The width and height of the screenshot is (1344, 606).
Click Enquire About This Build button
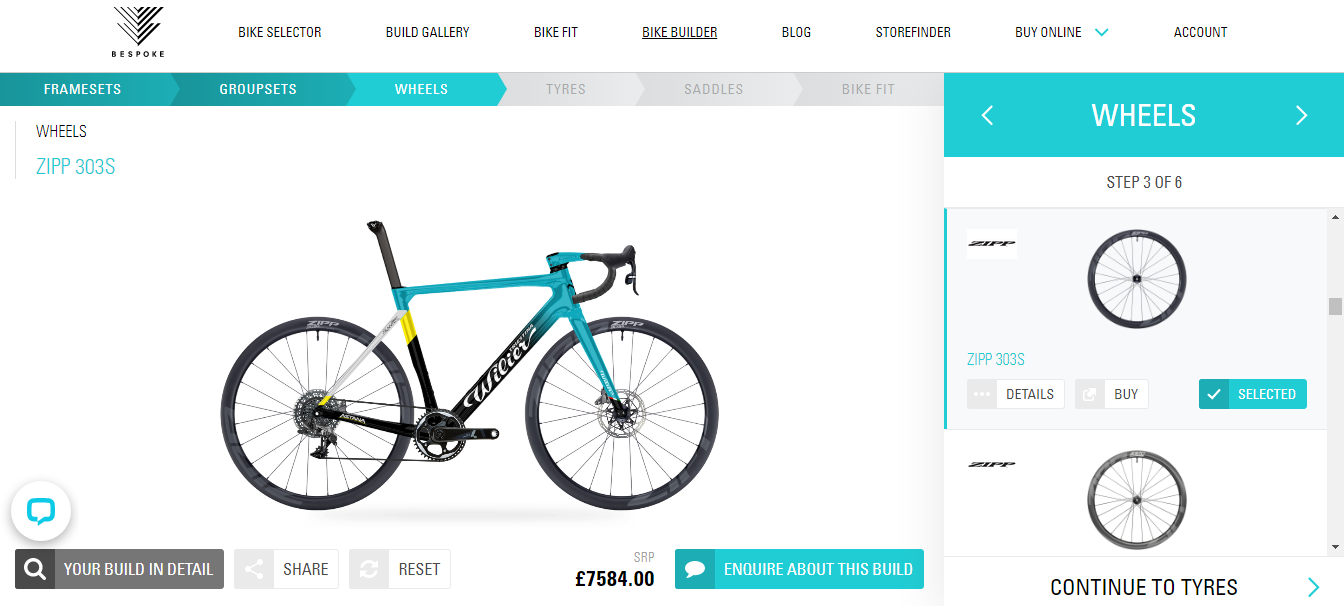click(x=799, y=569)
